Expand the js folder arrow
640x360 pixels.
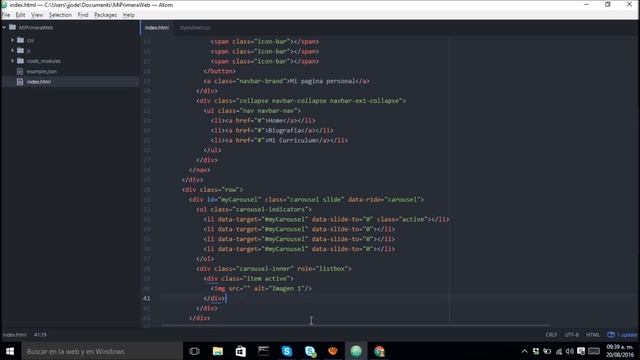pos(12,50)
